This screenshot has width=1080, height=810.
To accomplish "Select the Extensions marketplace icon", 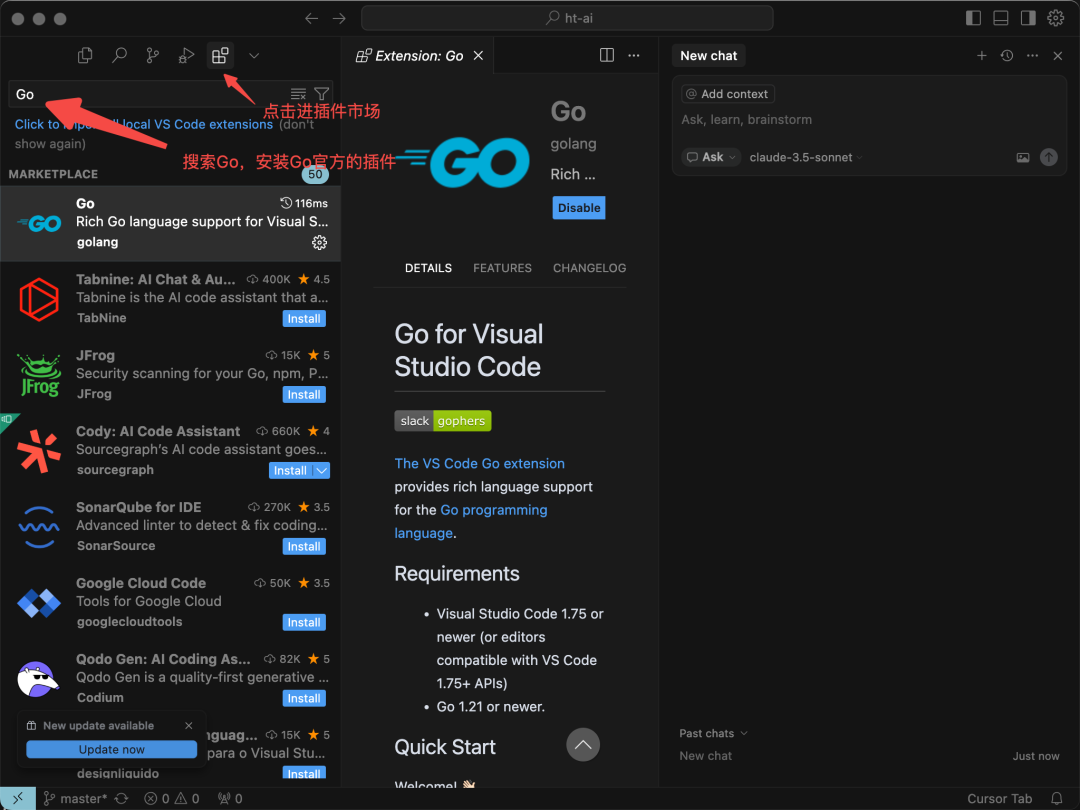I will [220, 56].
